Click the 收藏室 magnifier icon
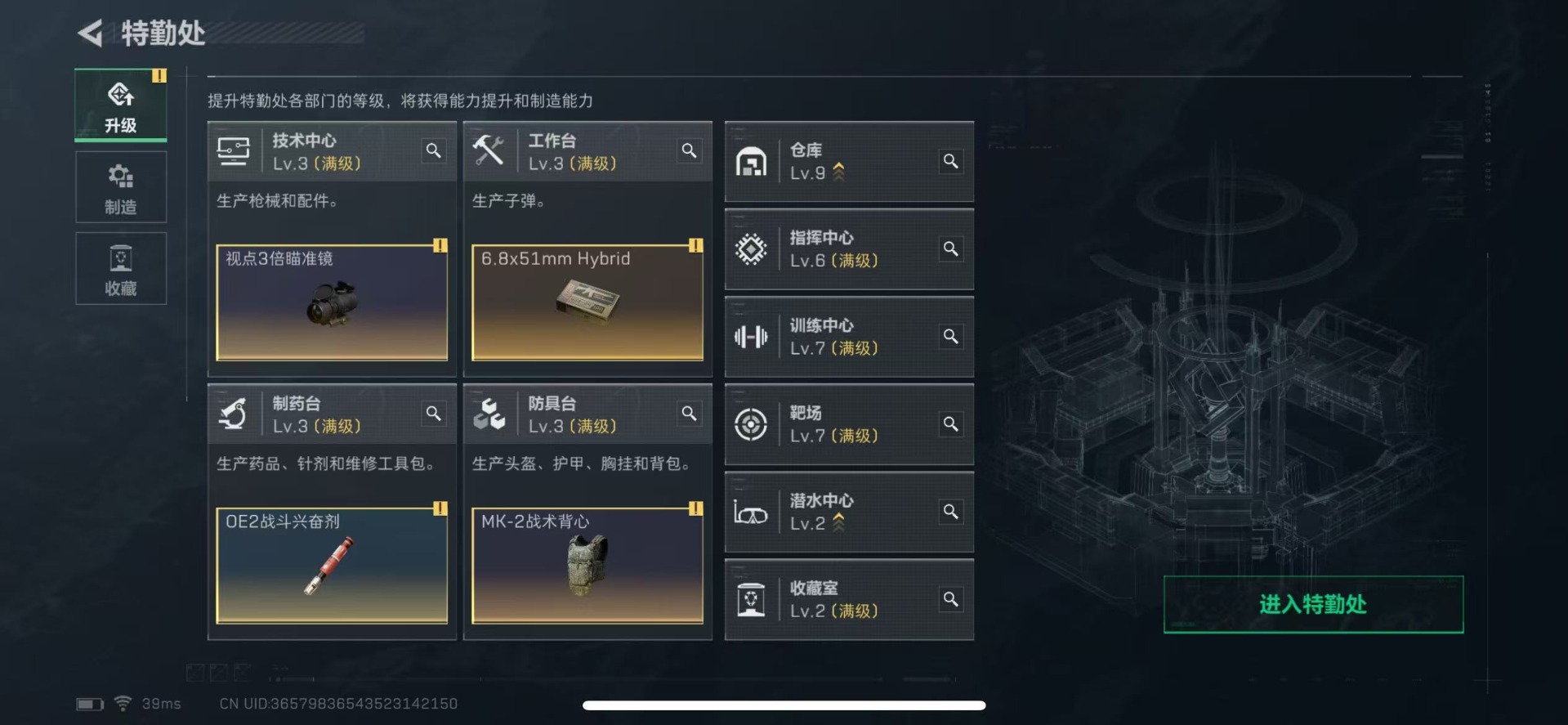 950,599
